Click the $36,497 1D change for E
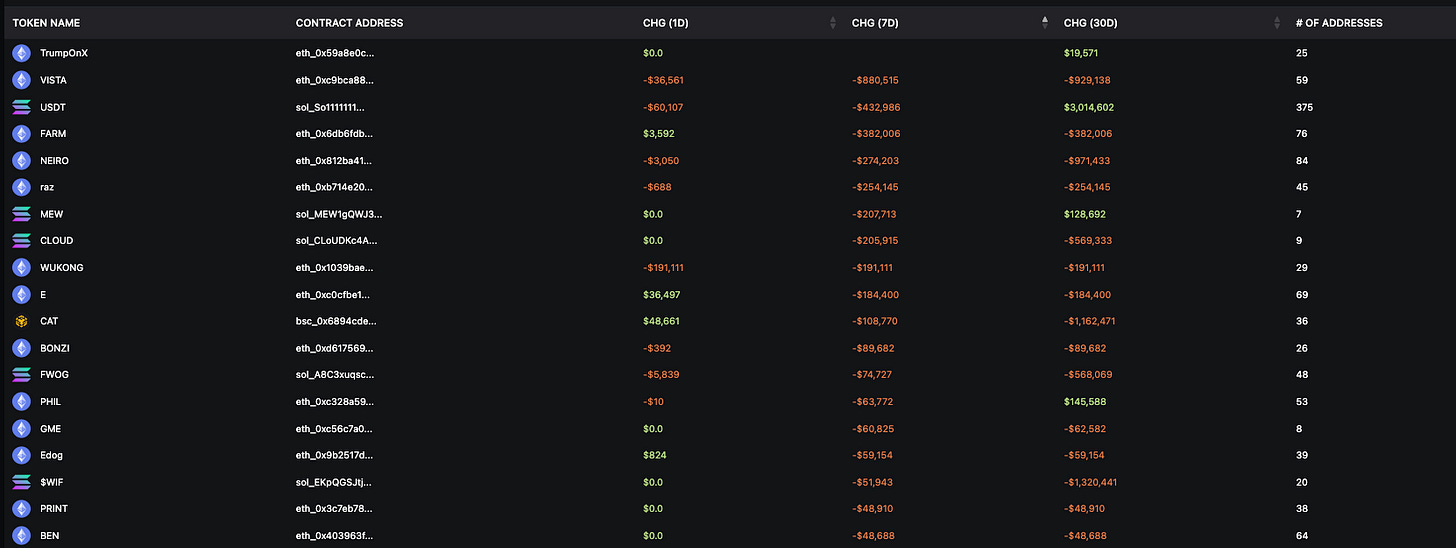 [x=662, y=295]
